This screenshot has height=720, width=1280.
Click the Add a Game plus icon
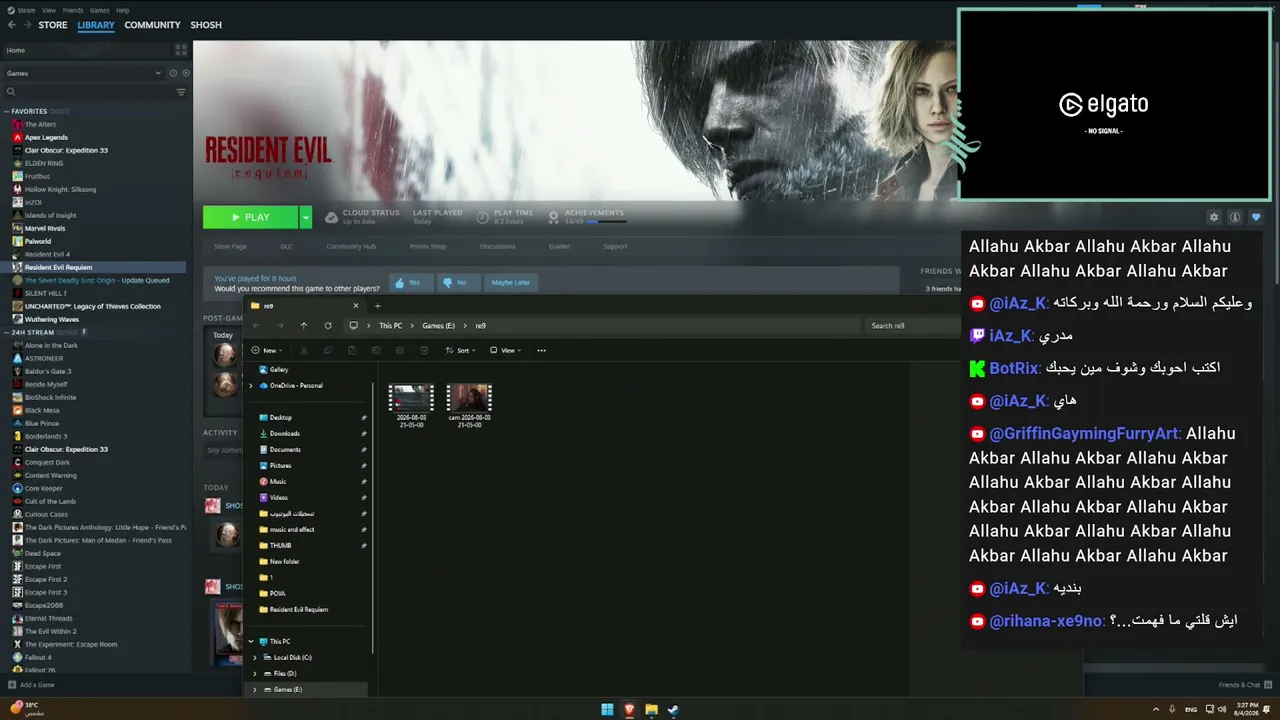coord(12,685)
